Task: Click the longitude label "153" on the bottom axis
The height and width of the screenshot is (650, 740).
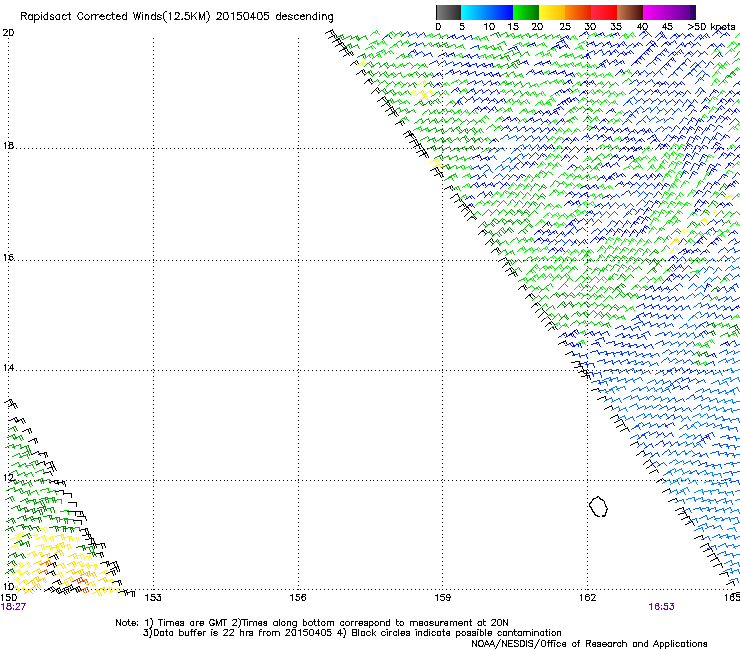Action: (153, 598)
